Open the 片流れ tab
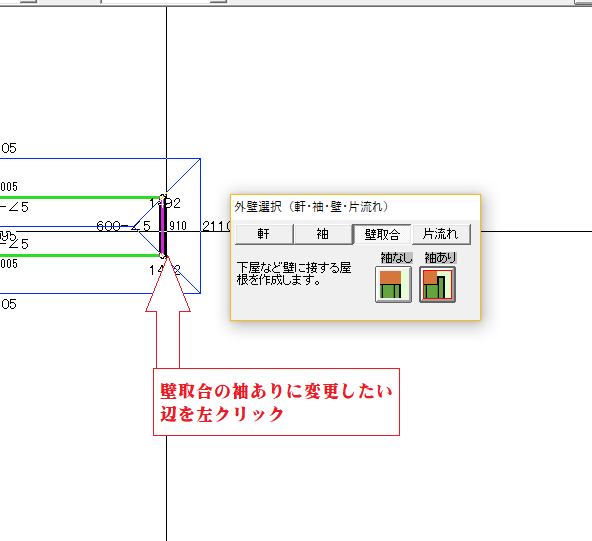Viewport: 592px width, 541px height. [441, 234]
